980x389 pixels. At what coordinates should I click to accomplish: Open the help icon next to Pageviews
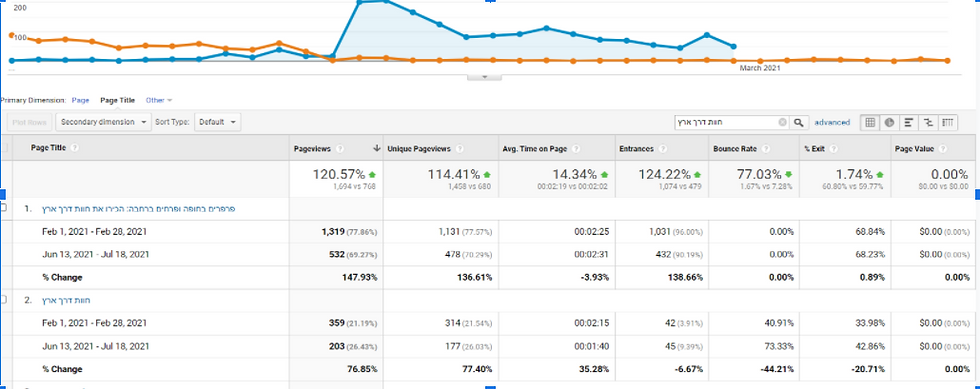click(341, 149)
